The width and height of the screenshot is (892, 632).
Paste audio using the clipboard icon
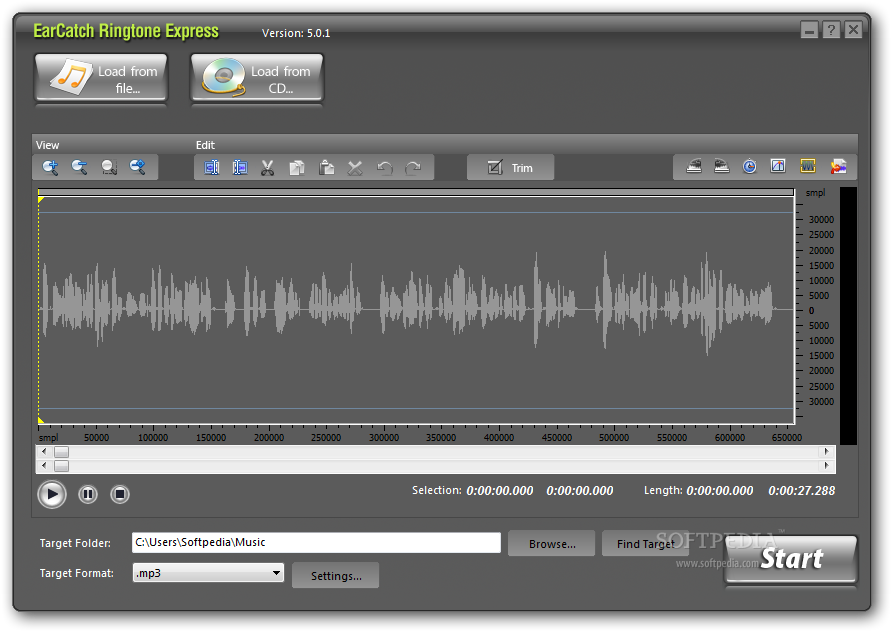point(327,168)
